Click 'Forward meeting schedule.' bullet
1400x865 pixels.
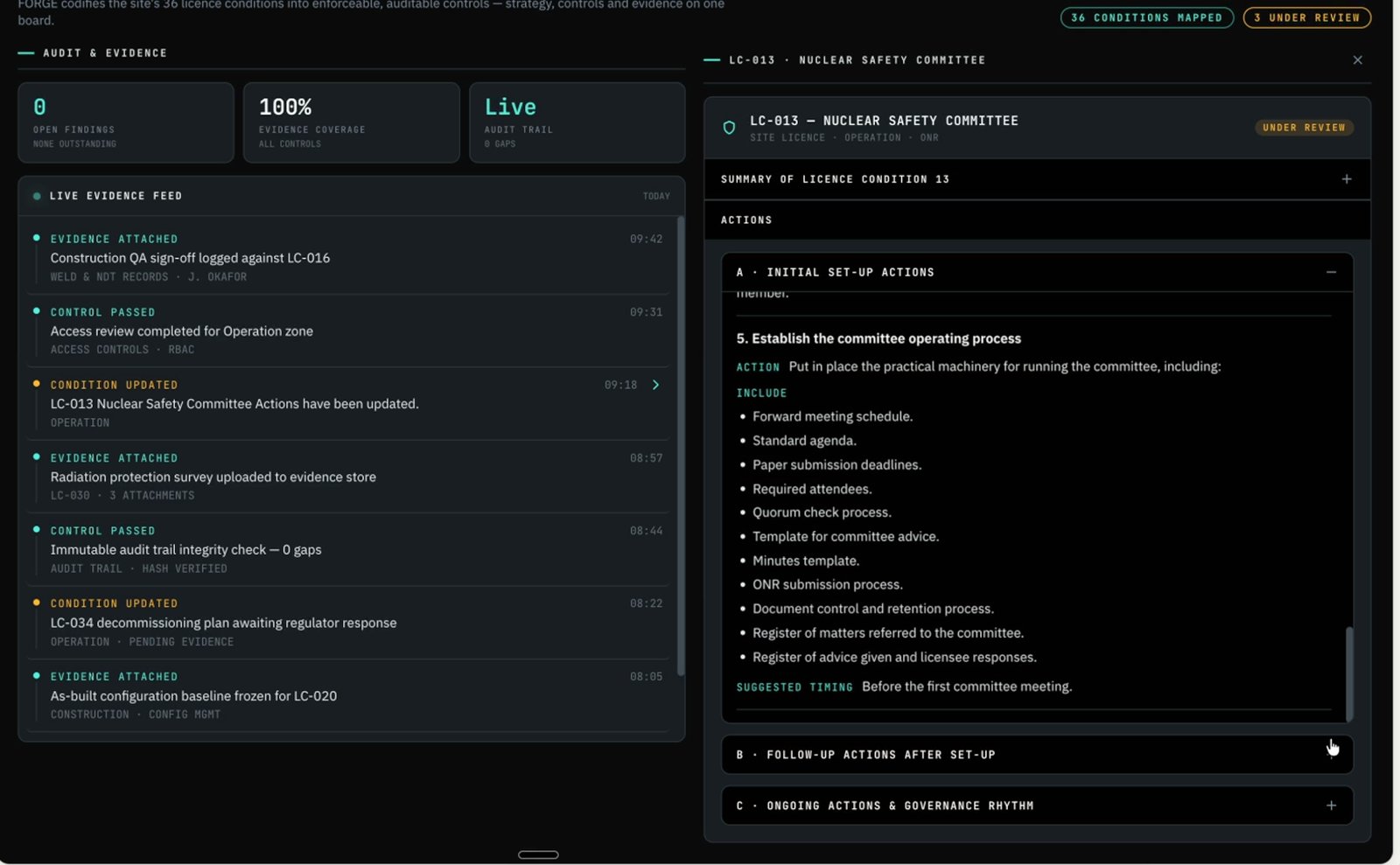(832, 416)
